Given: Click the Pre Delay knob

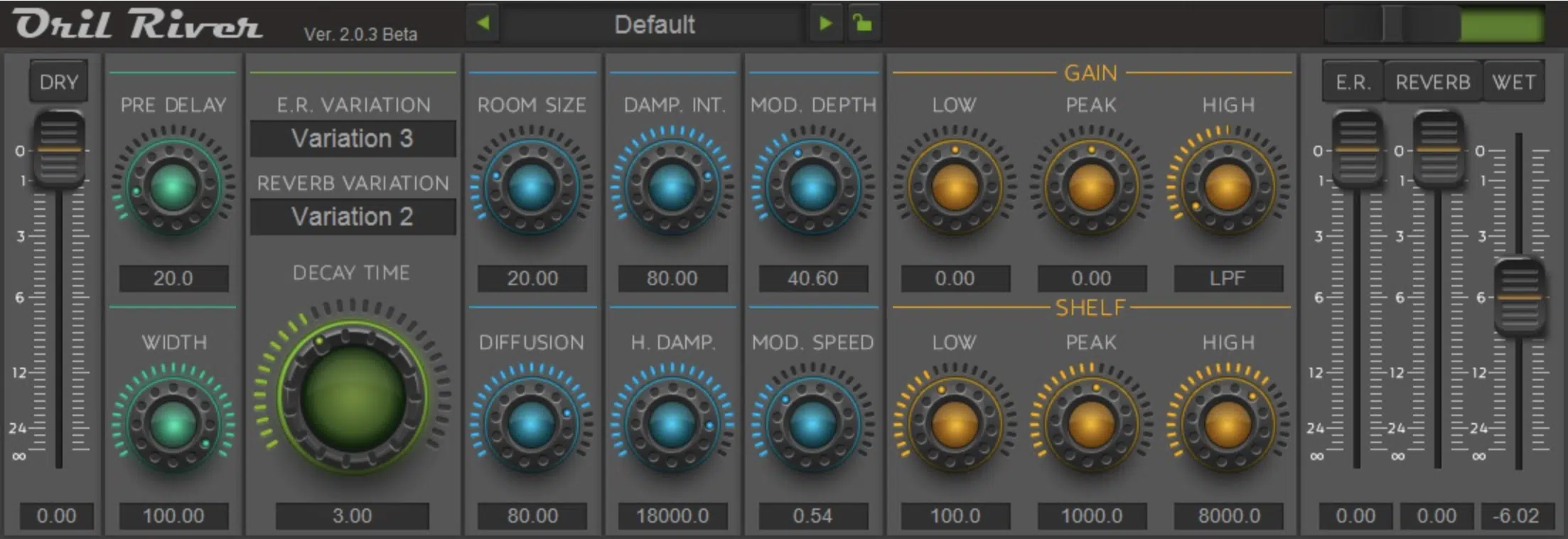Looking at the screenshot, I should pyautogui.click(x=173, y=186).
